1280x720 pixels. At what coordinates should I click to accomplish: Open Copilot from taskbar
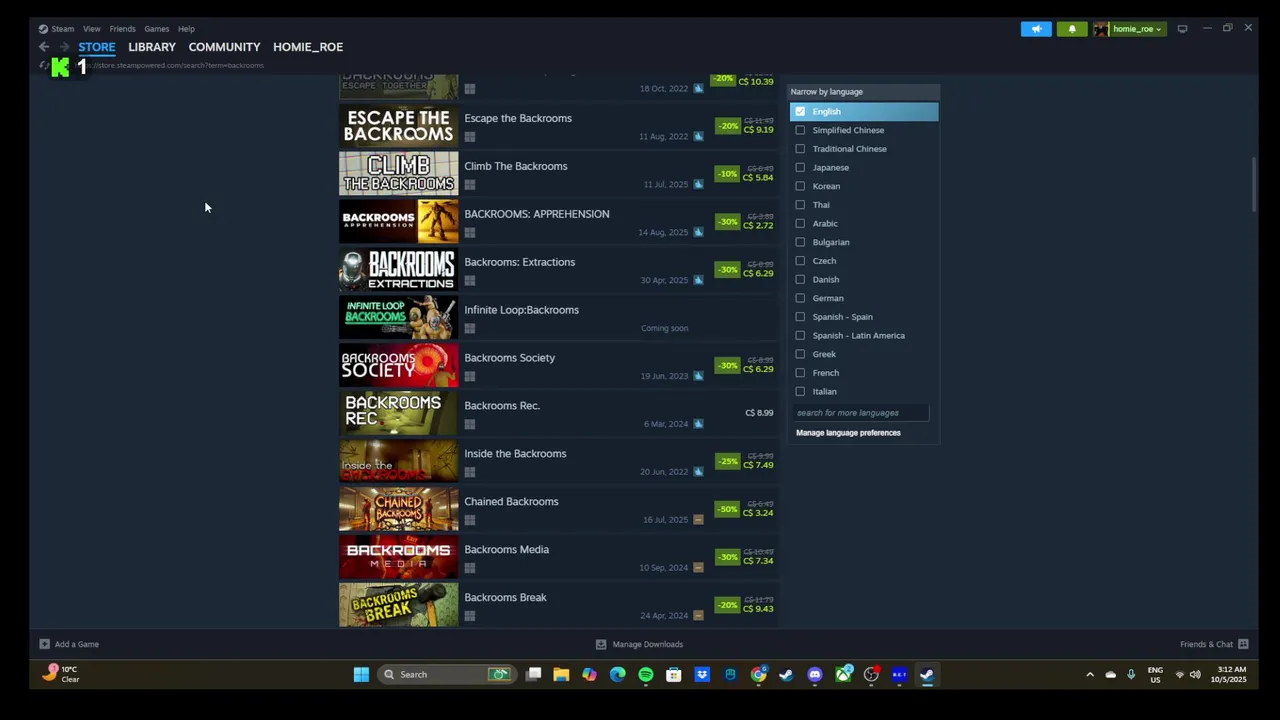coord(589,674)
